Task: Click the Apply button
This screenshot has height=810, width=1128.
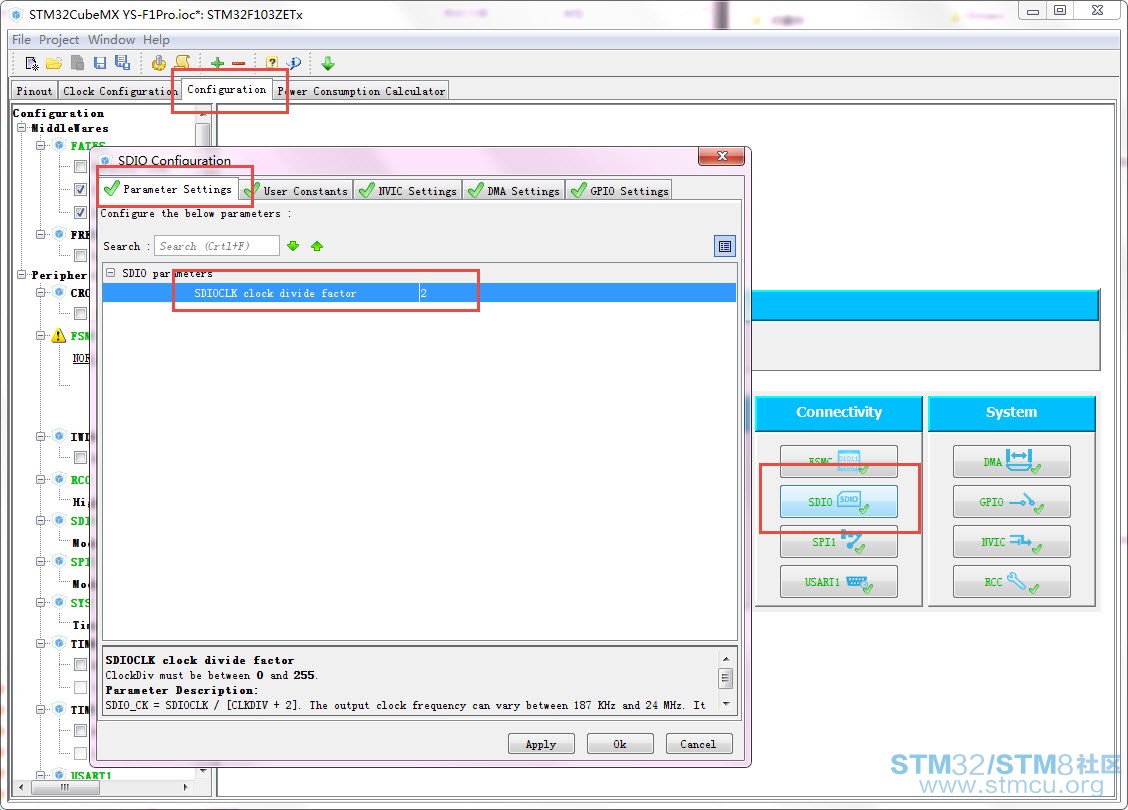Action: tap(541, 744)
